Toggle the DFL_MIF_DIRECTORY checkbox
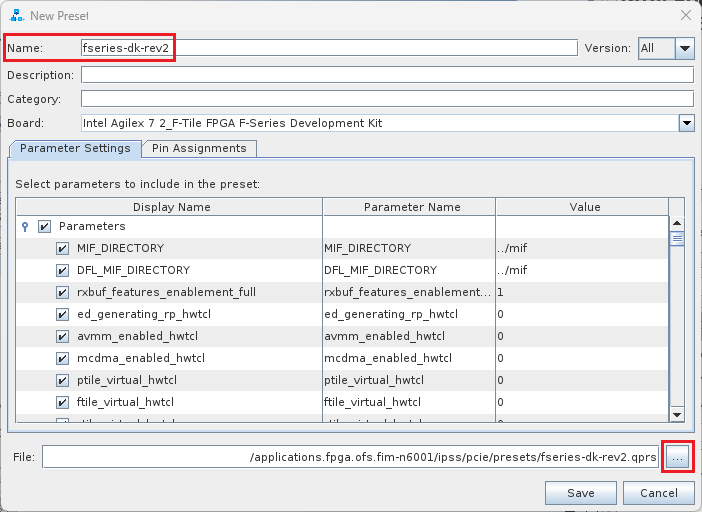The image size is (702, 512). pyautogui.click(x=62, y=270)
